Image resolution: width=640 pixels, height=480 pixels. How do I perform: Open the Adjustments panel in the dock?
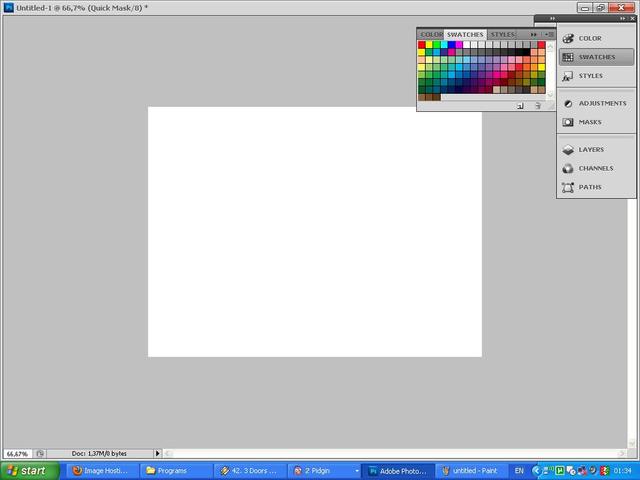pyautogui.click(x=601, y=103)
